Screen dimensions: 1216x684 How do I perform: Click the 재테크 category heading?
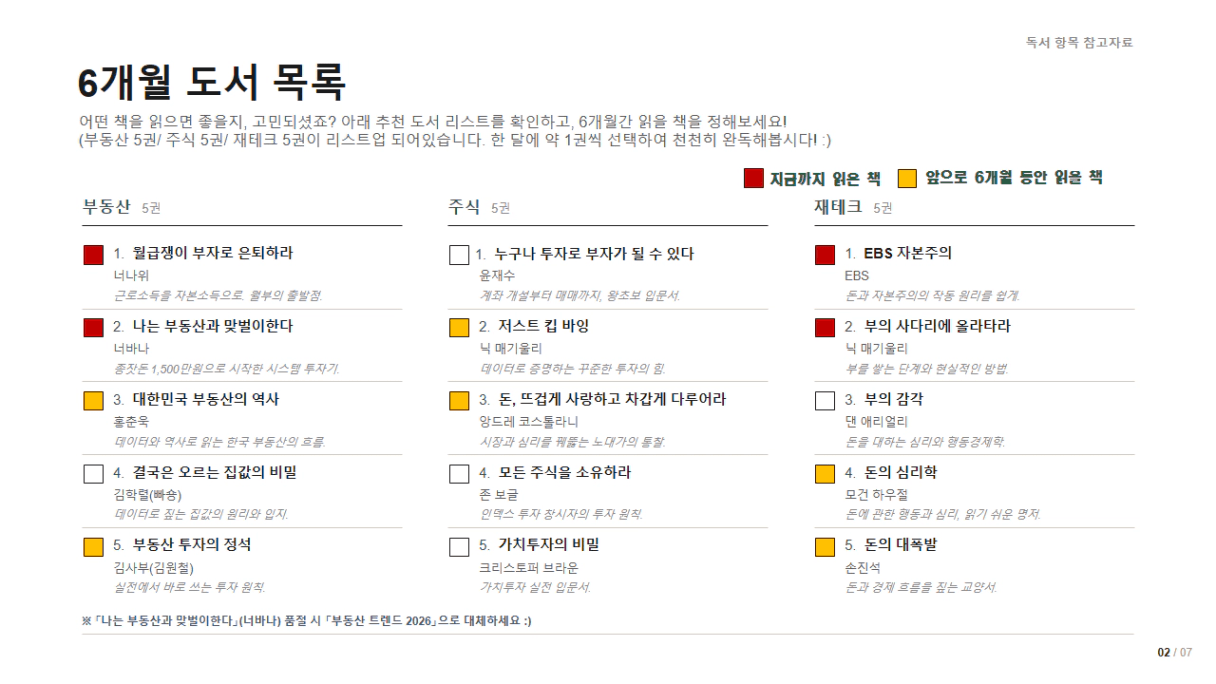click(x=838, y=207)
